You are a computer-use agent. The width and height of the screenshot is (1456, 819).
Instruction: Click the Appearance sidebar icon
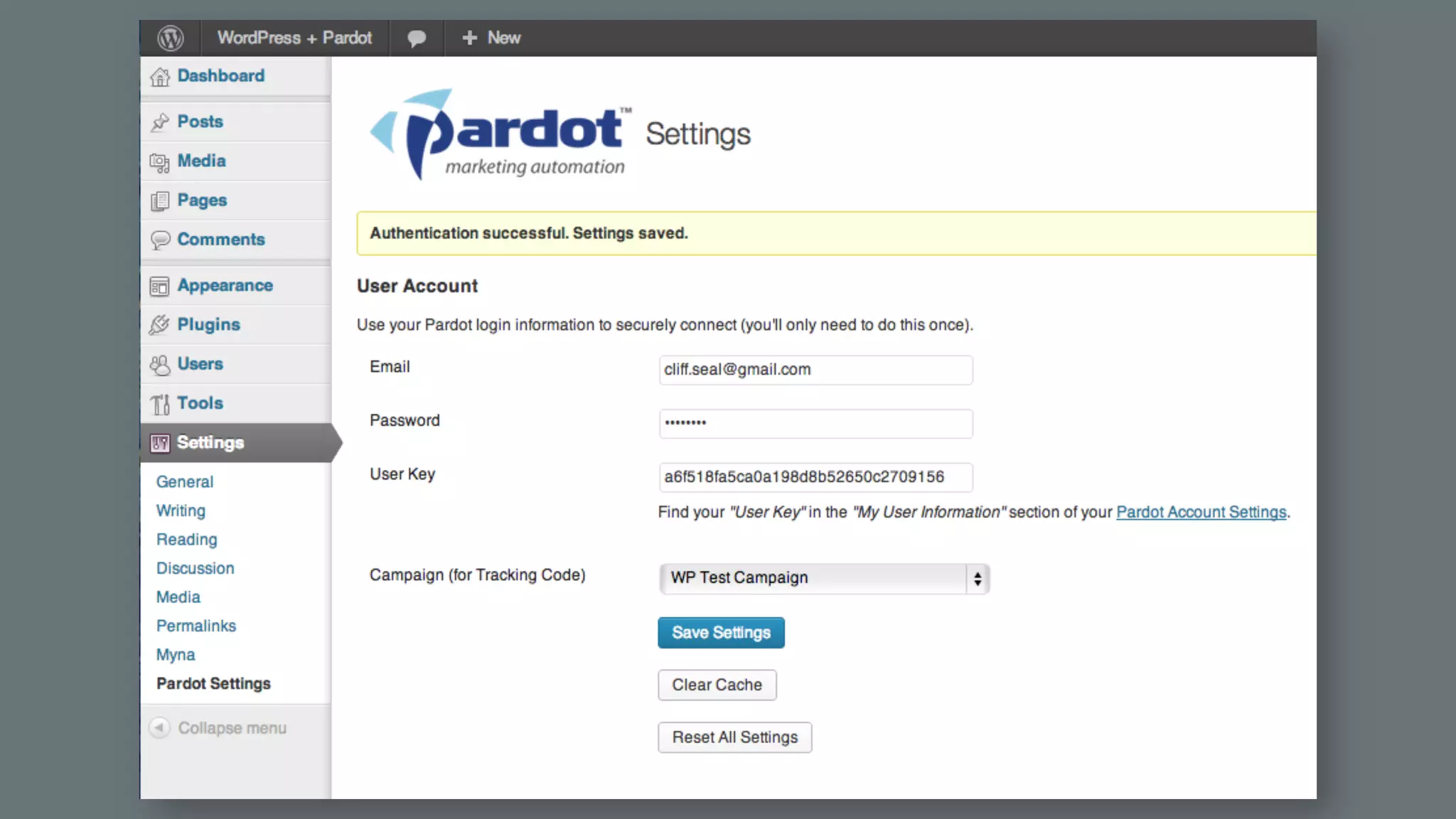[160, 286]
